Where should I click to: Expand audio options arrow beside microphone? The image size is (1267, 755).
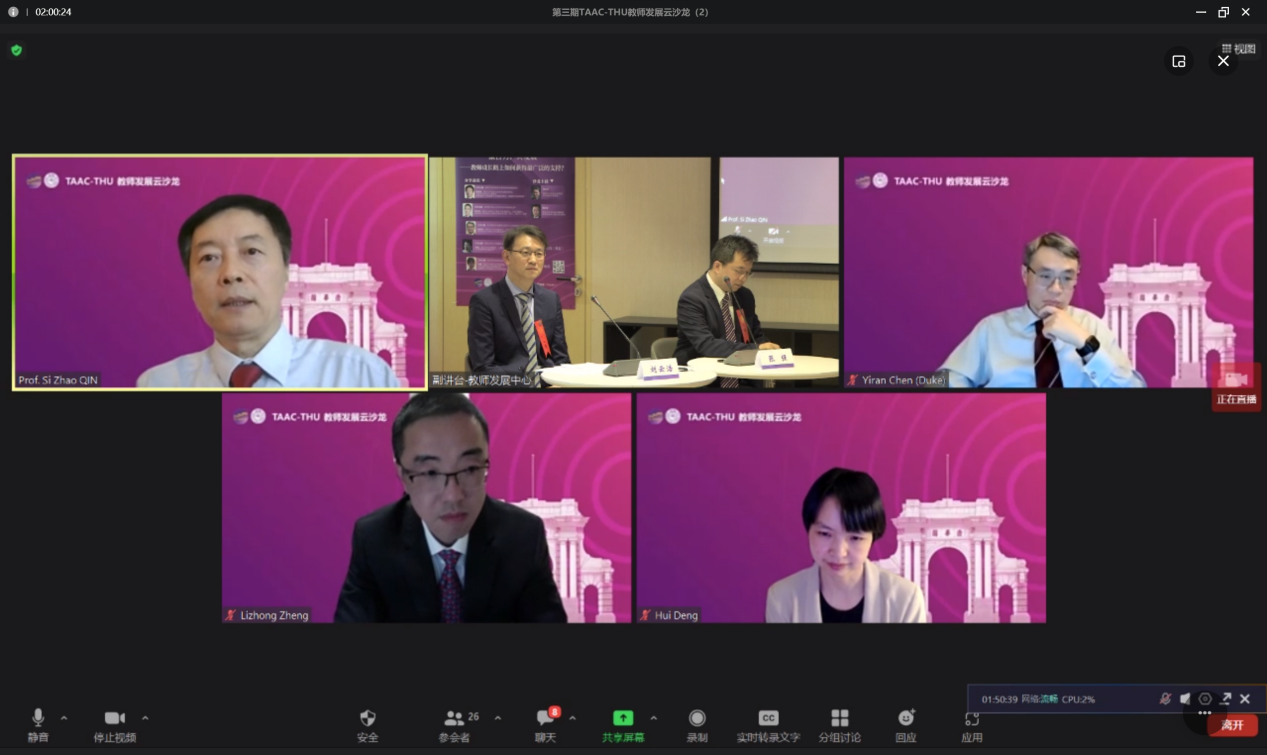click(x=64, y=718)
